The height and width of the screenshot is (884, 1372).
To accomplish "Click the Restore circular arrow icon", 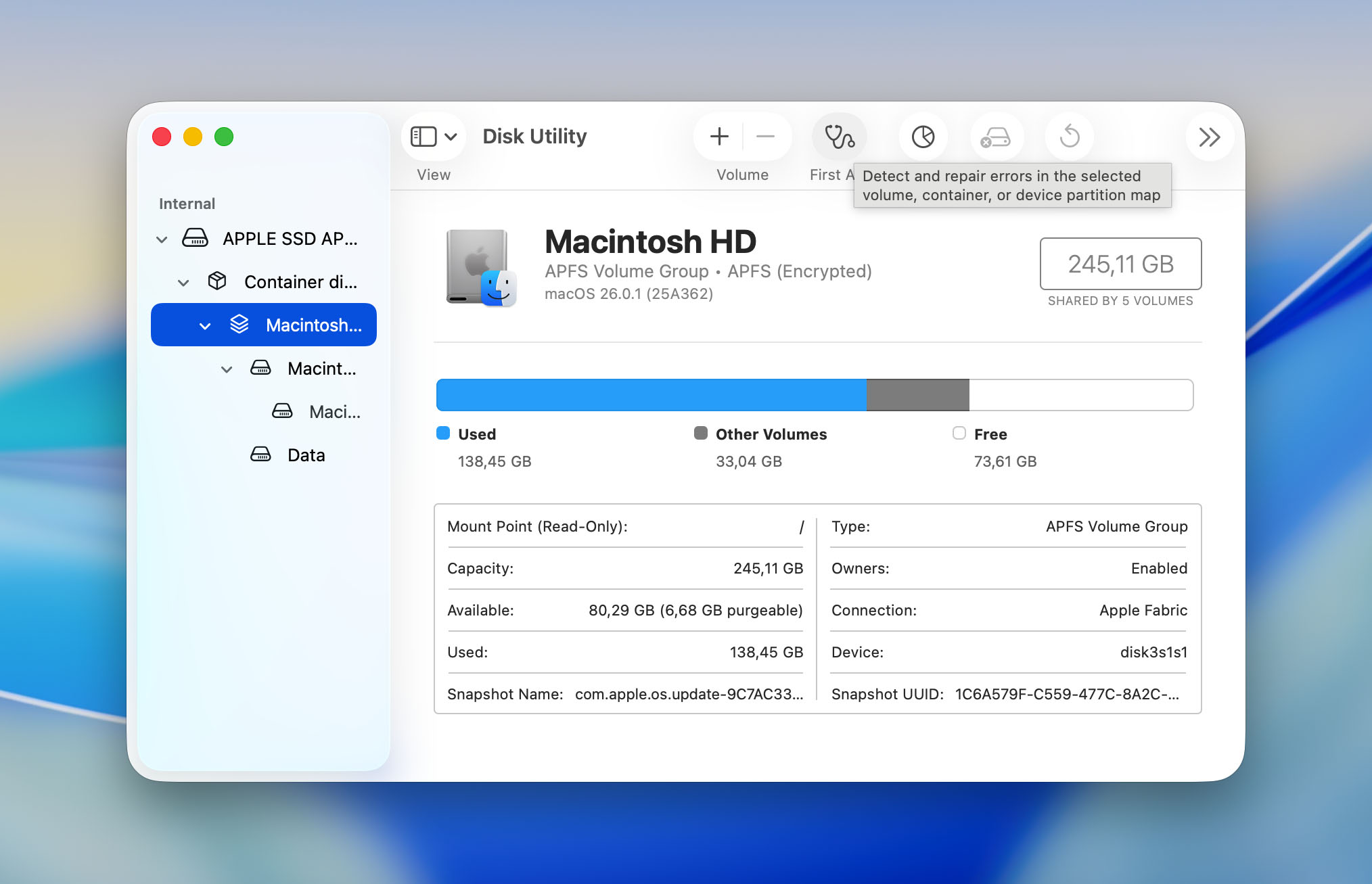I will click(x=1070, y=137).
